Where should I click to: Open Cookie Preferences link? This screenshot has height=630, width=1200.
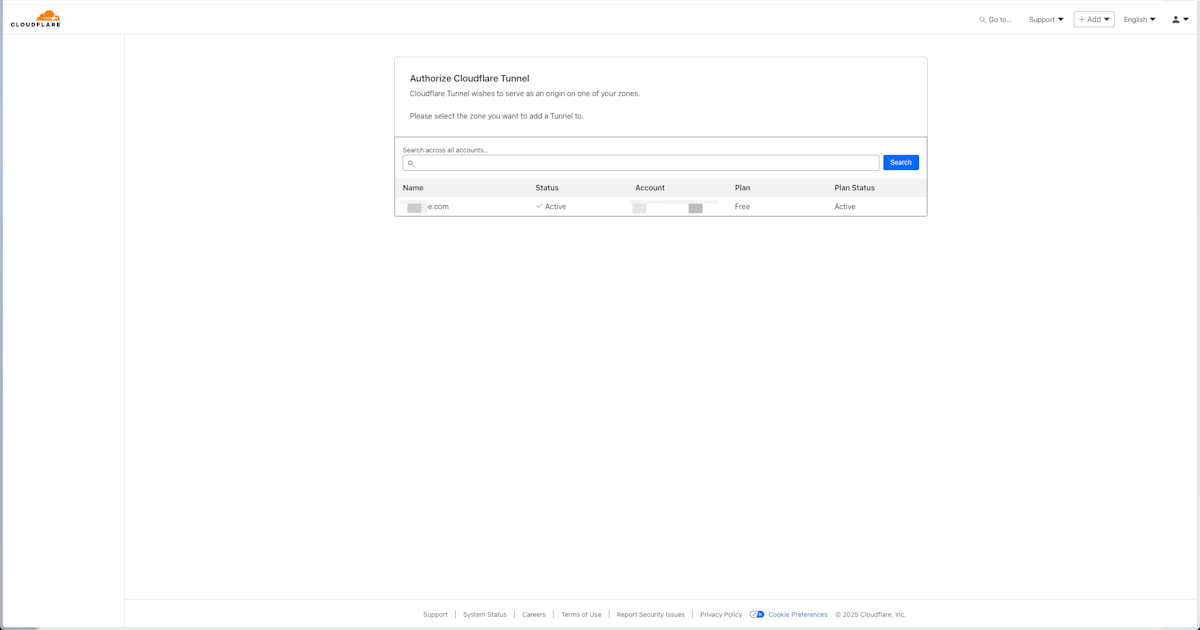(798, 615)
